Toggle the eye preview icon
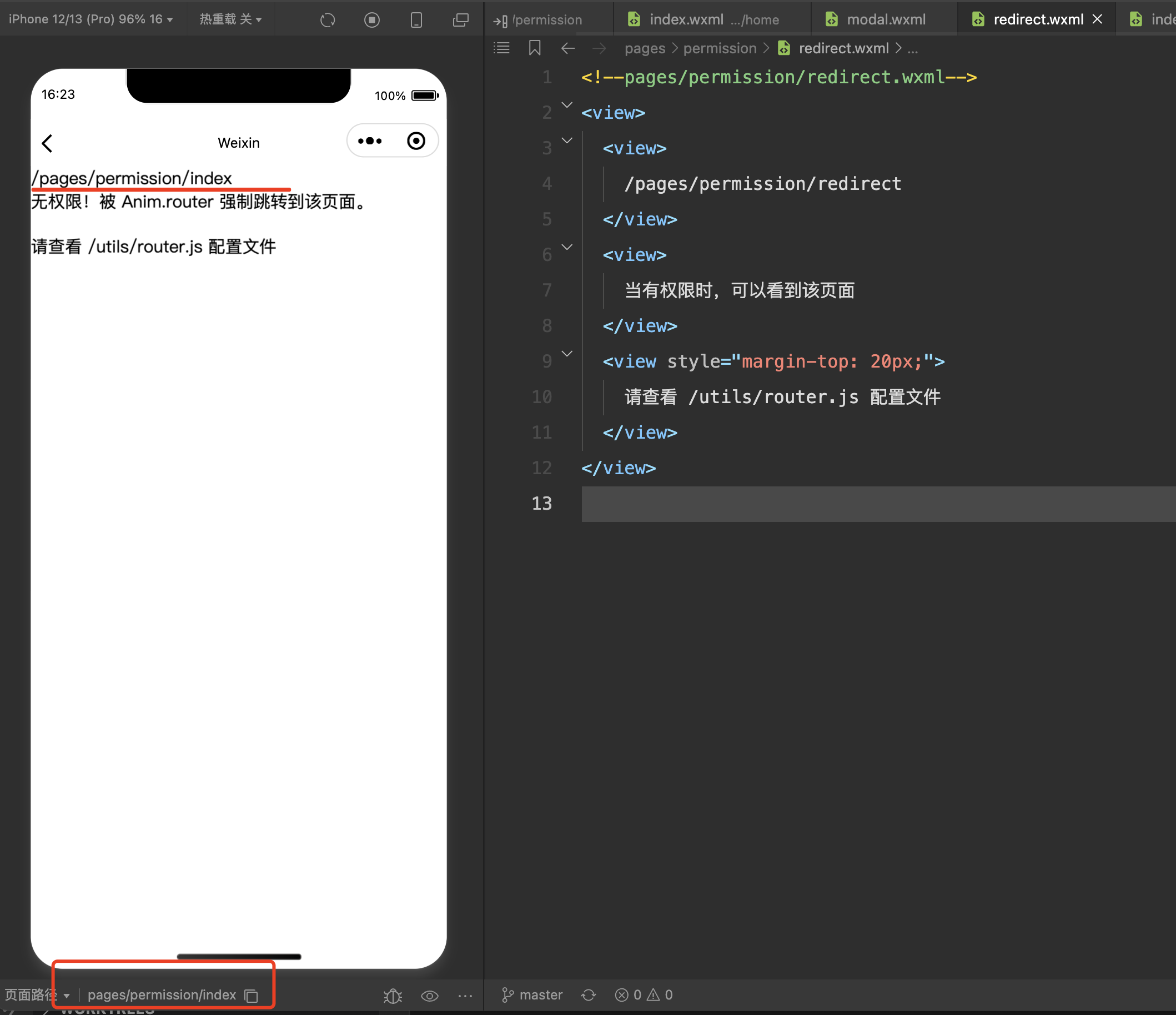The image size is (1176, 1015). (x=430, y=995)
